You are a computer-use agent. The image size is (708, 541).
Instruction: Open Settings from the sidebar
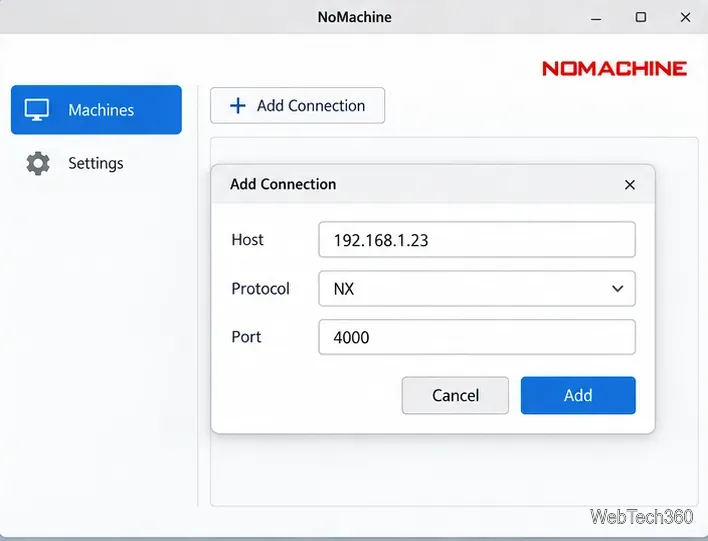pyautogui.click(x=96, y=163)
